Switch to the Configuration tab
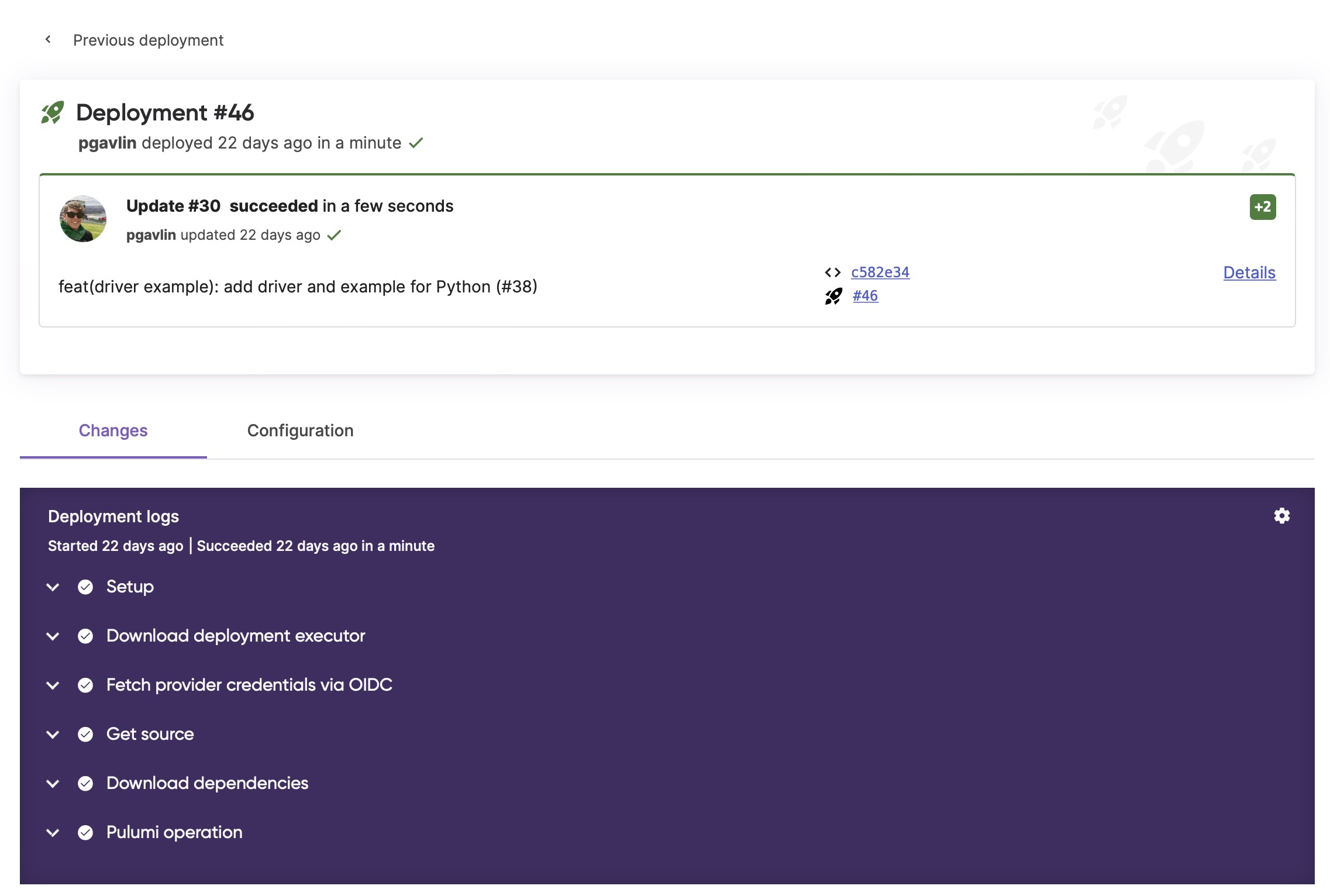The height and width of the screenshot is (896, 1330). click(300, 430)
